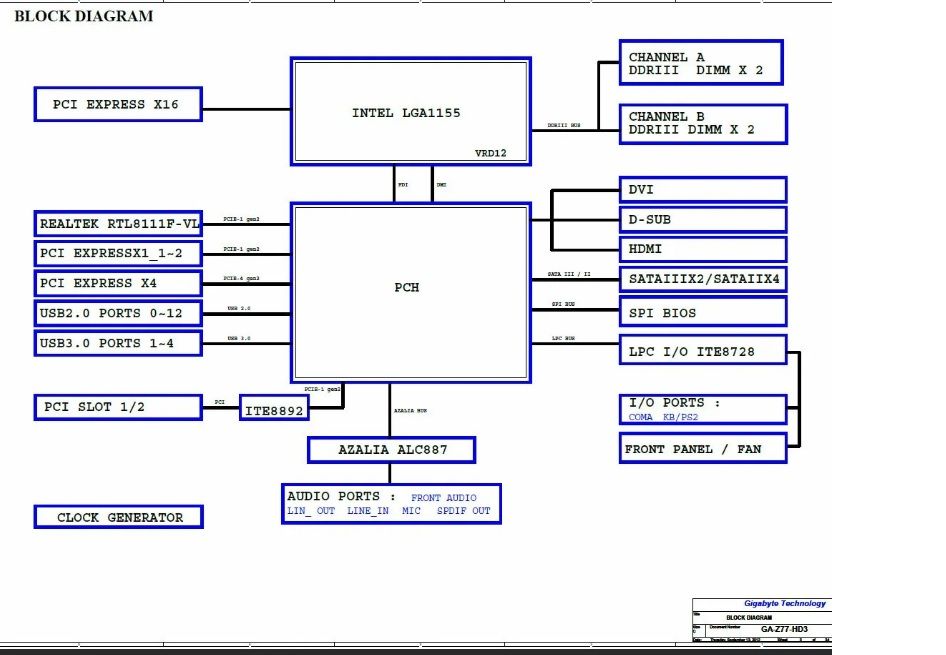946x655 pixels.
Task: Select the PCI EXPRESS X16 block
Action: pos(118,104)
